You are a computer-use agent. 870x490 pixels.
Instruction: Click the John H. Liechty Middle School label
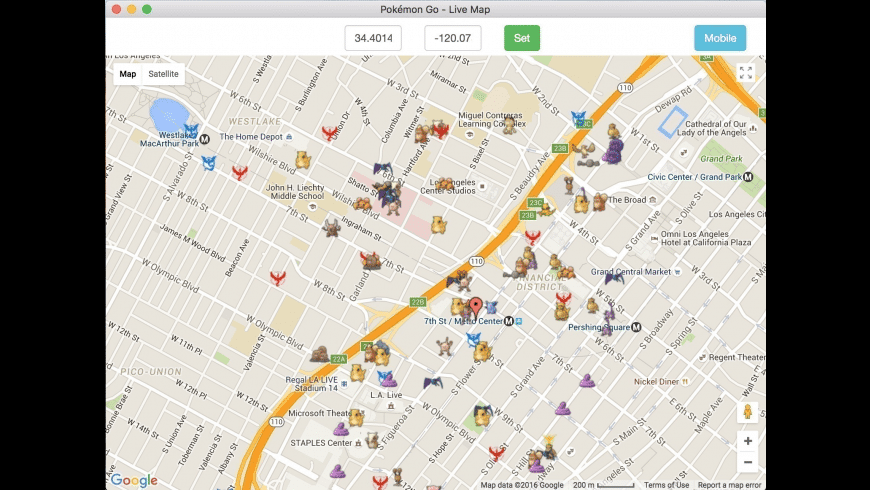(297, 192)
